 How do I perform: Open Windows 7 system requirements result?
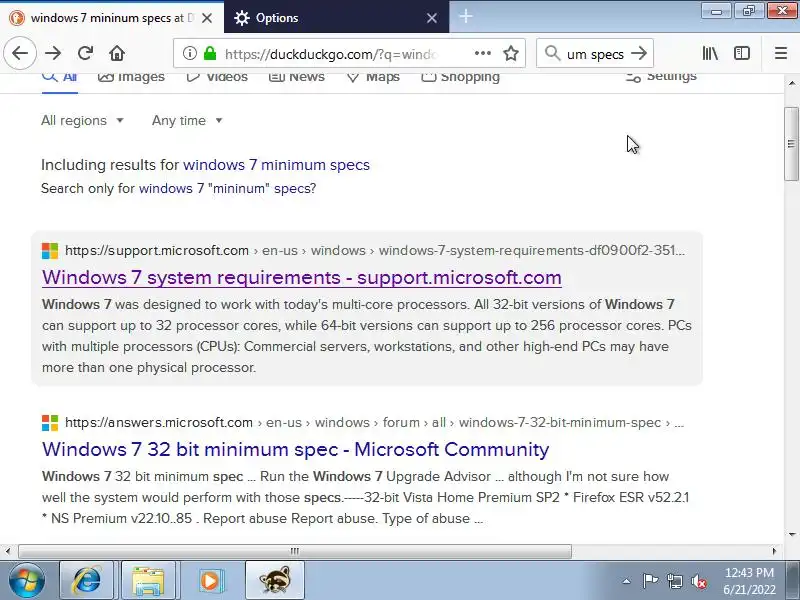coord(302,278)
